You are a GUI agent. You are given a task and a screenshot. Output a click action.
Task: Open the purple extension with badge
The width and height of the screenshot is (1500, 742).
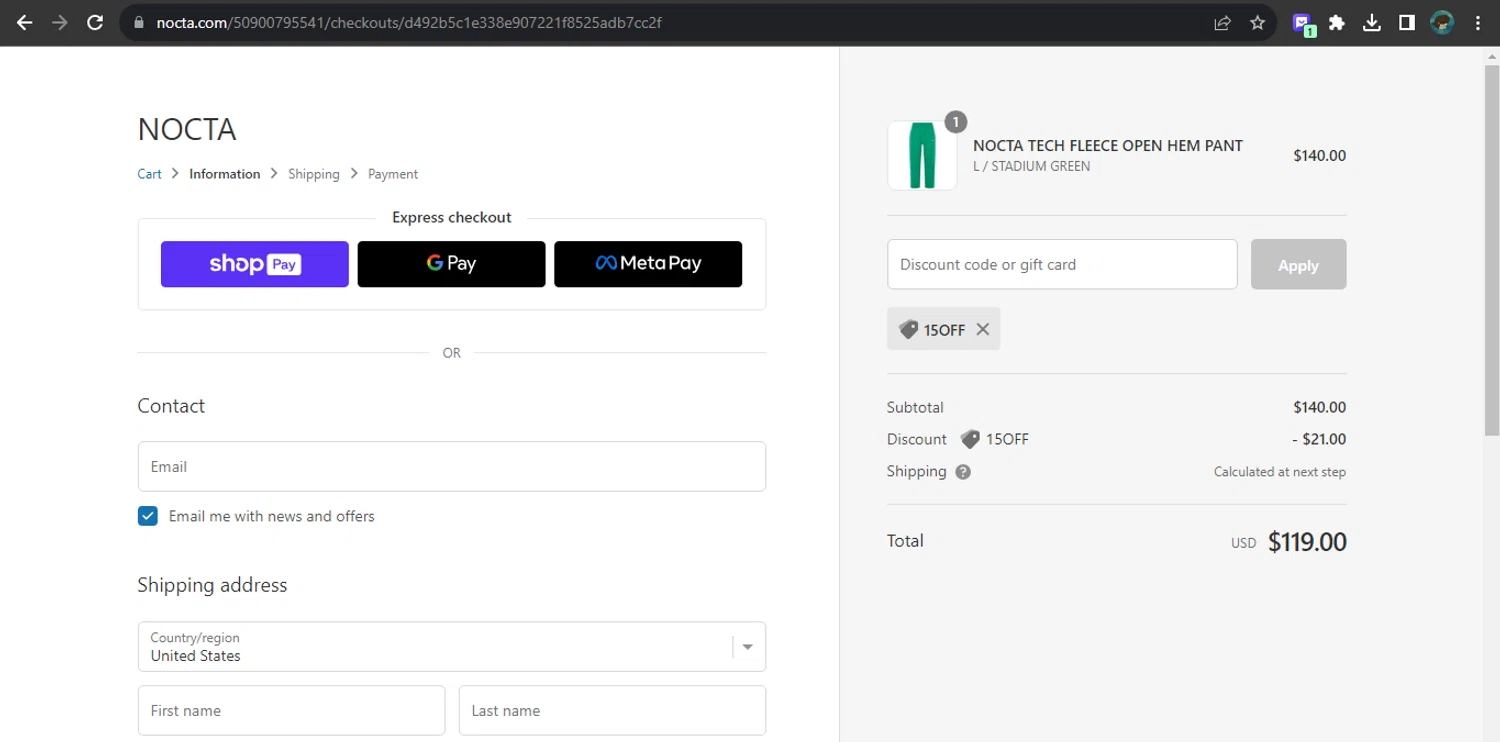pyautogui.click(x=1303, y=24)
